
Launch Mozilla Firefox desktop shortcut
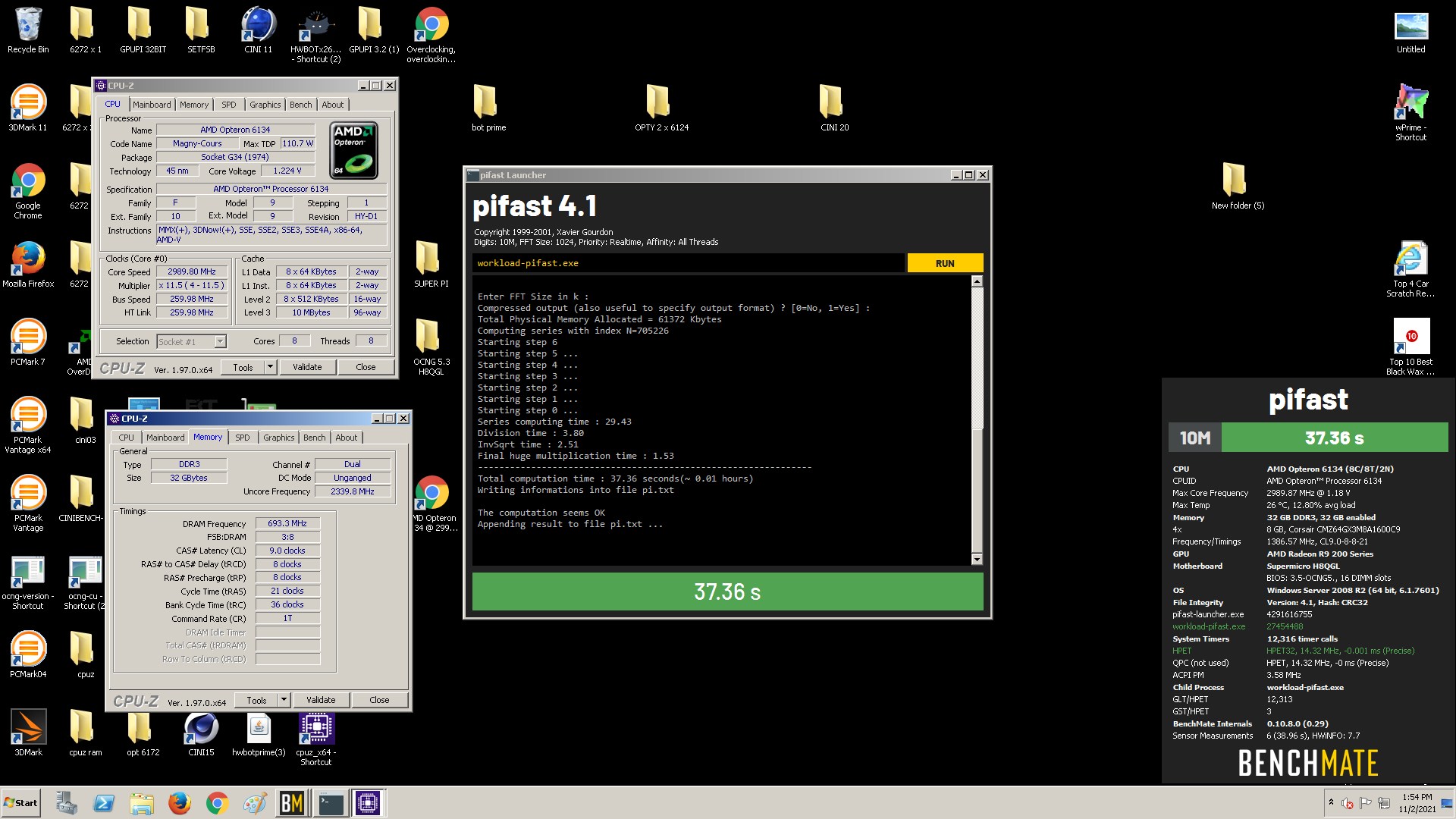(28, 264)
